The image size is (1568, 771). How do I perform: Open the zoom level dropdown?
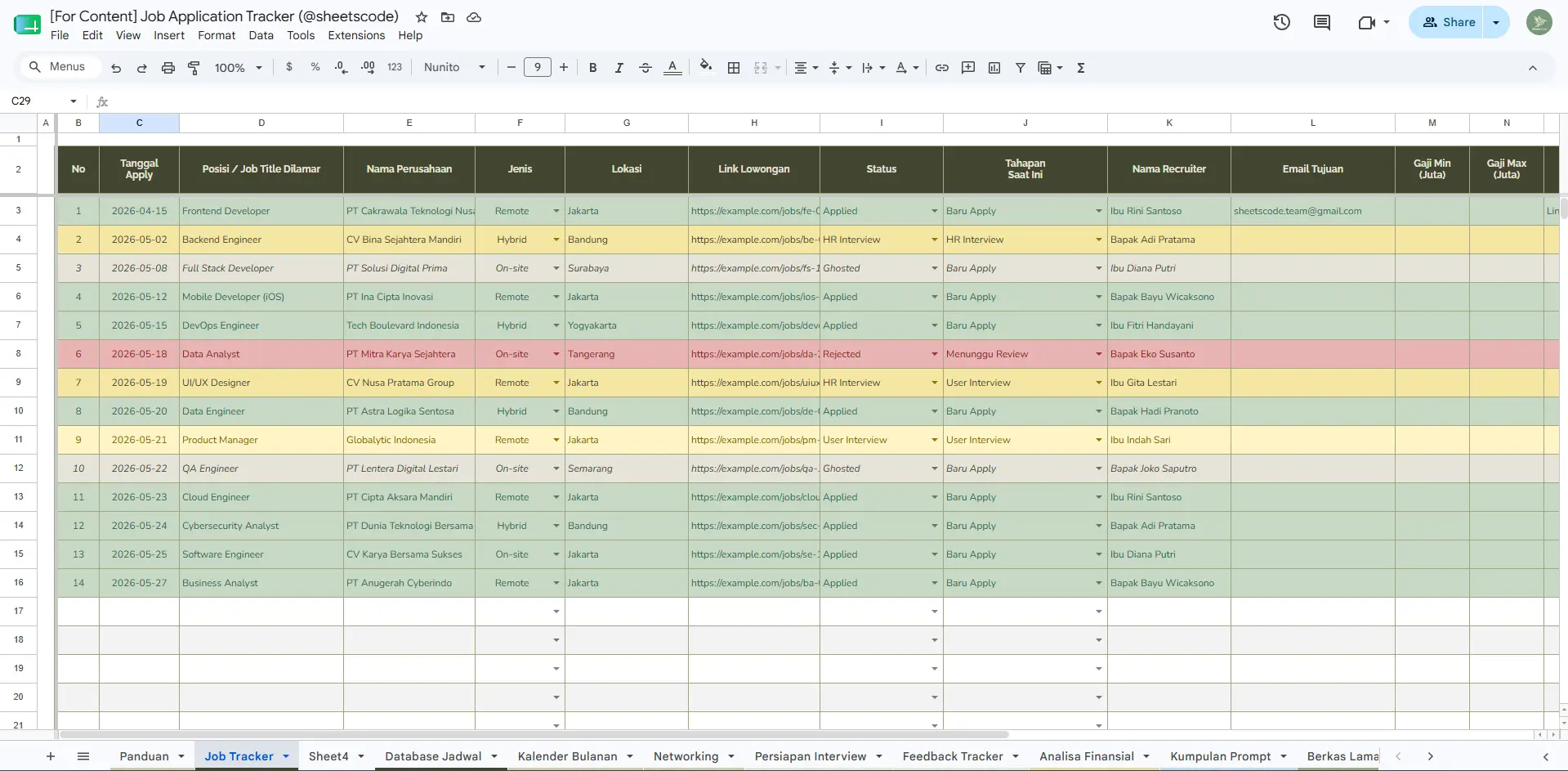tap(238, 68)
